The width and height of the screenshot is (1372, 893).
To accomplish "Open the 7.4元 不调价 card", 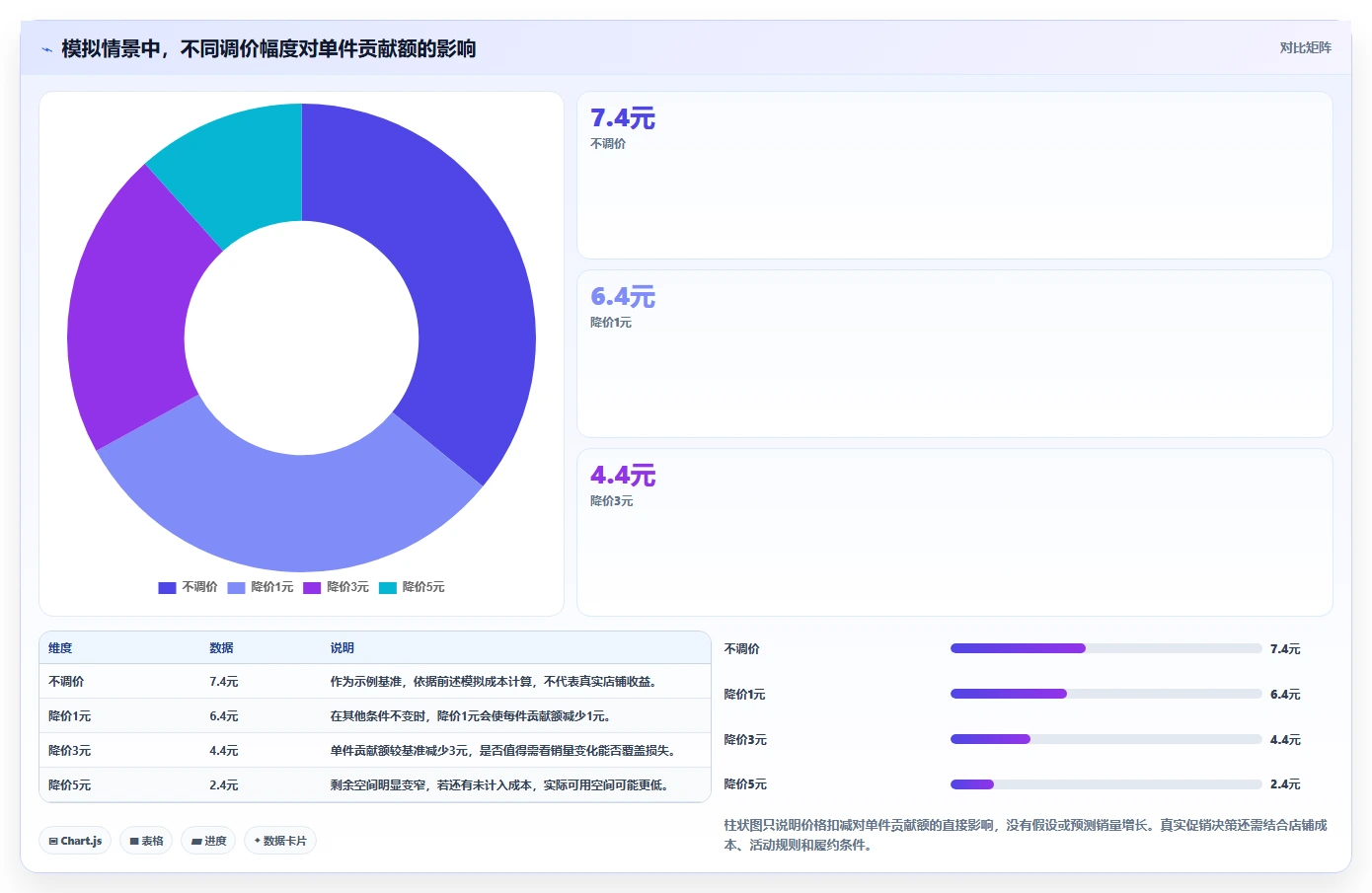I will coord(954,176).
